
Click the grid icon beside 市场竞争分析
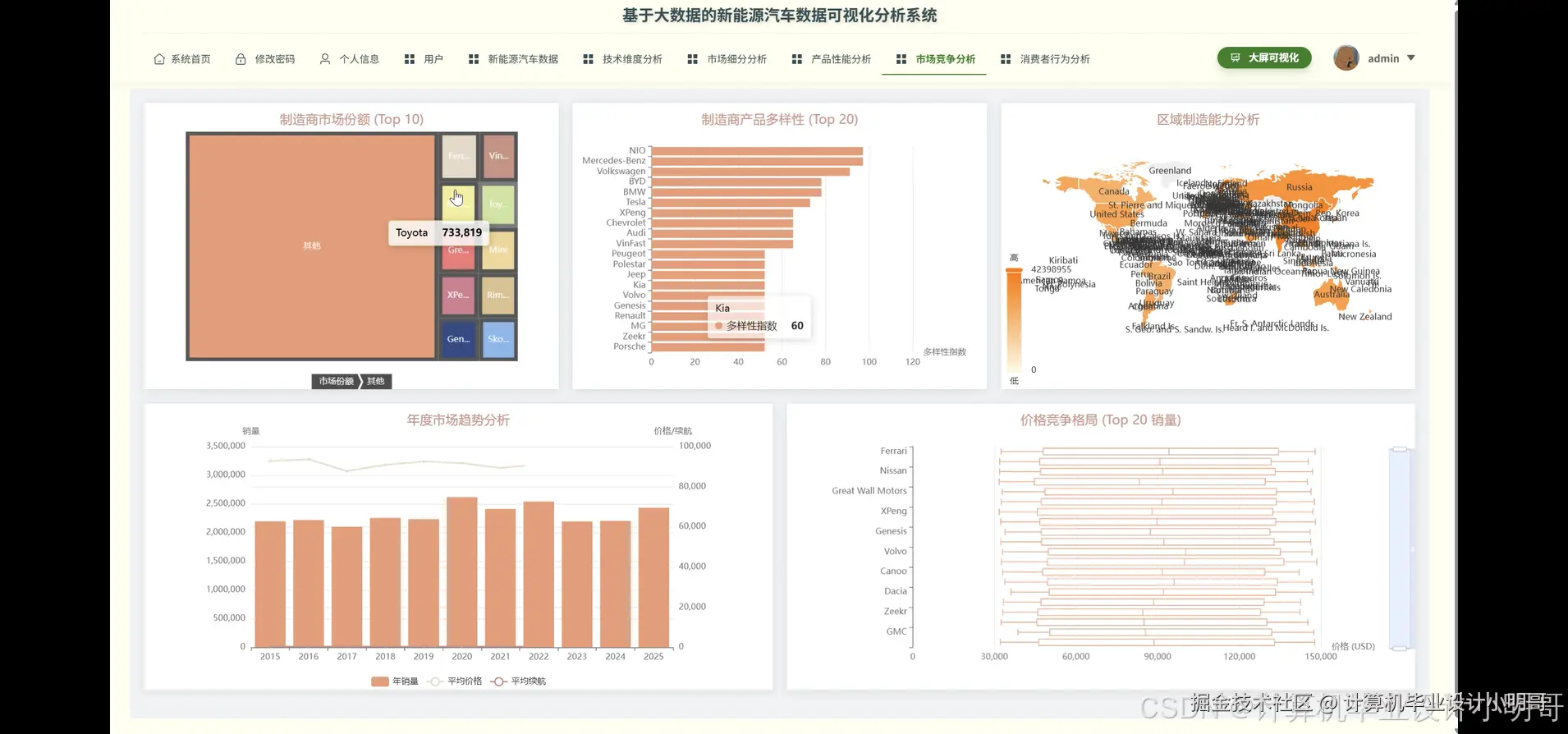click(x=901, y=59)
